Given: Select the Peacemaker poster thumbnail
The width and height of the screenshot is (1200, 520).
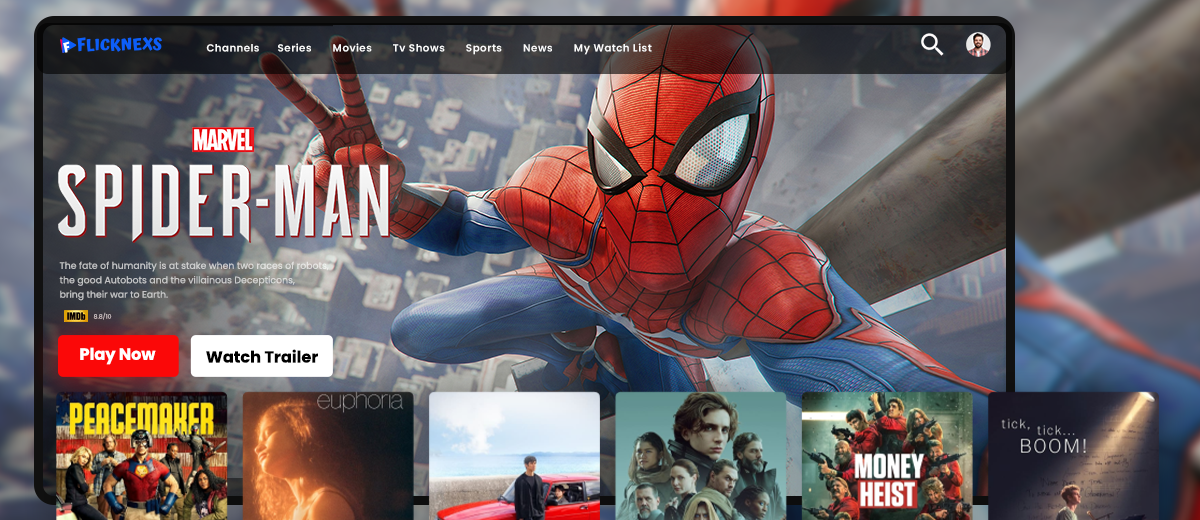Looking at the screenshot, I should point(141,455).
